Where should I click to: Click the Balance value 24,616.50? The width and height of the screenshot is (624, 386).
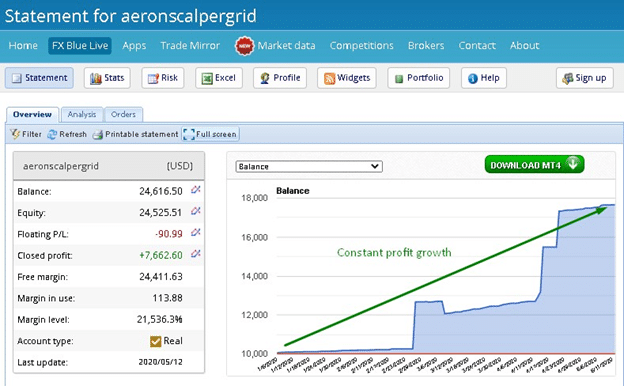click(x=161, y=191)
